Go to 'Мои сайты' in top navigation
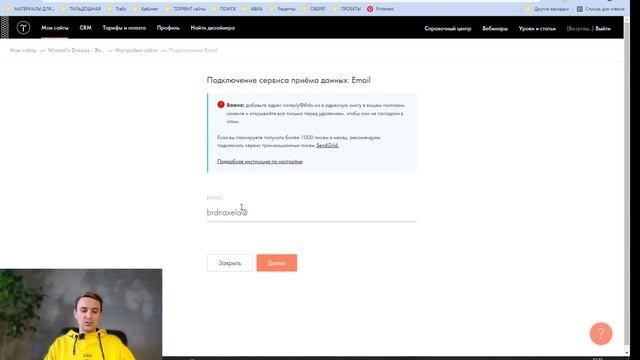Screen dimensions: 640x360 tap(55, 28)
